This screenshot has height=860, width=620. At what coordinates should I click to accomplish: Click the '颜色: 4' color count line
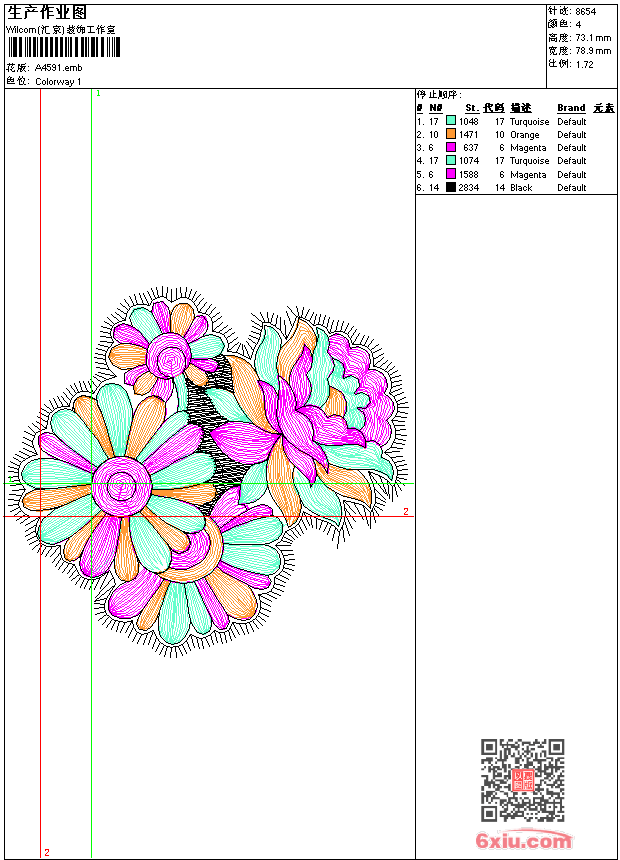tap(565, 25)
